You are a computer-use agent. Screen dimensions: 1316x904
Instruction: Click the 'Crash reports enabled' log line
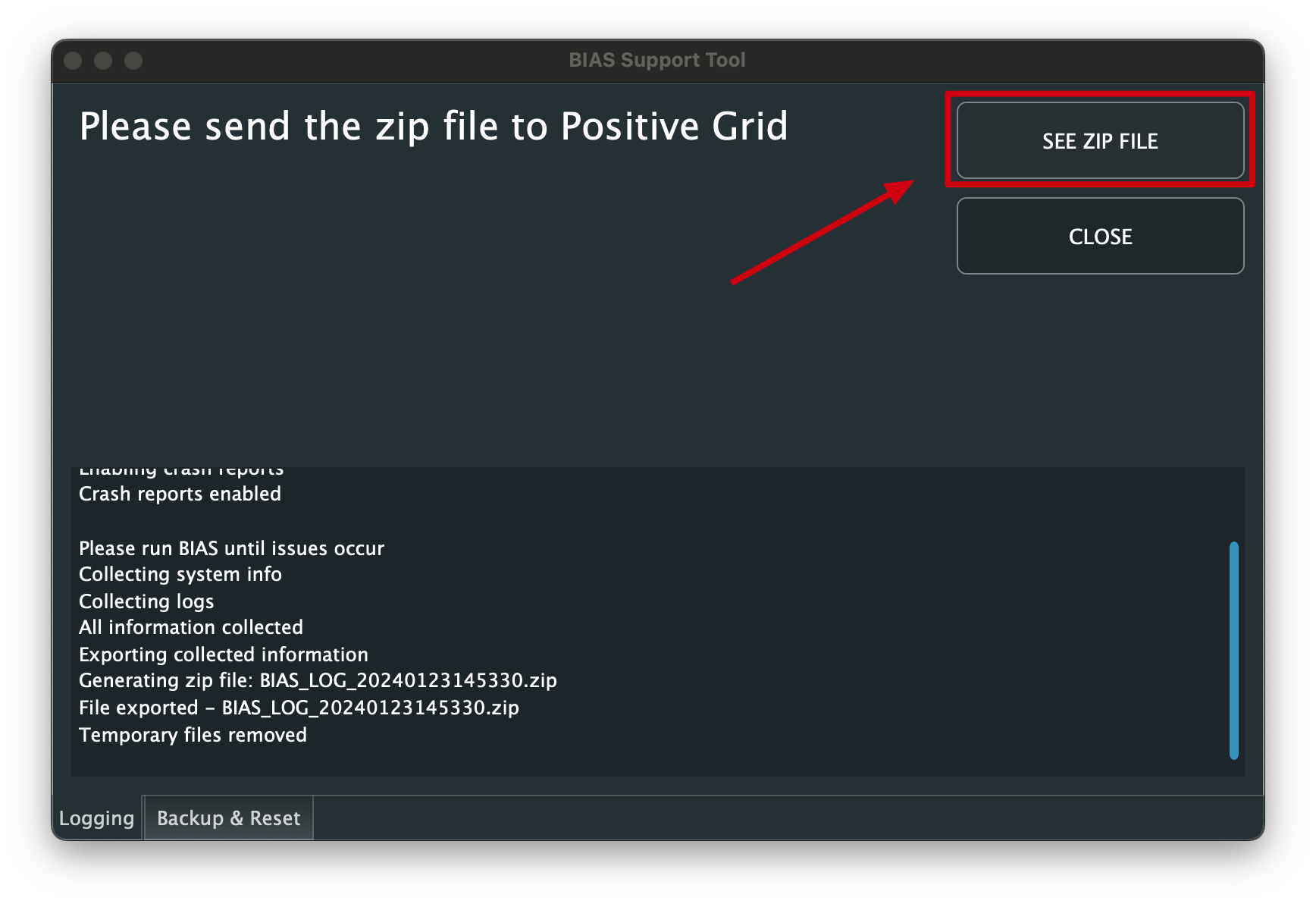pyautogui.click(x=180, y=494)
